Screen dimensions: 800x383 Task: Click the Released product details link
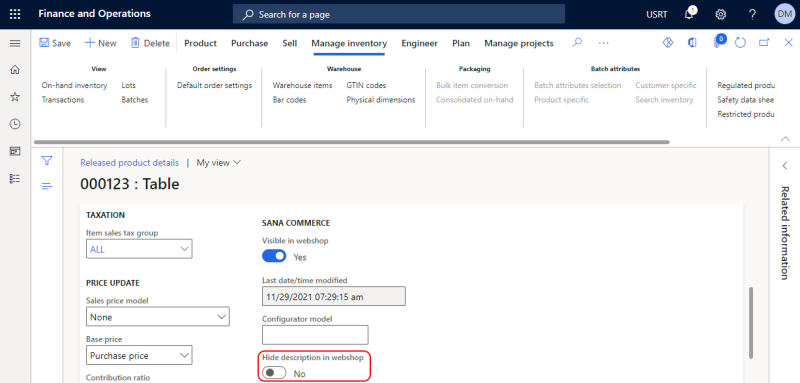130,163
